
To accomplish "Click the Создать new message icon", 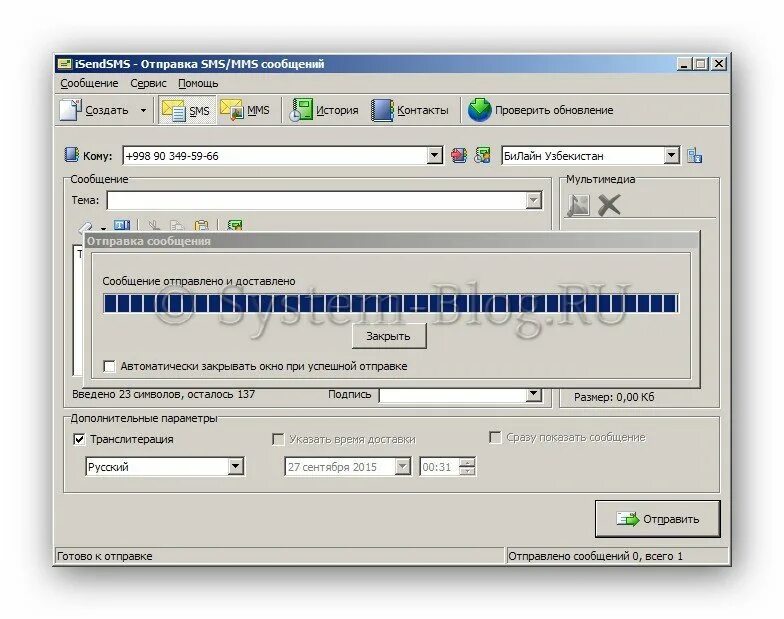I will (70, 110).
